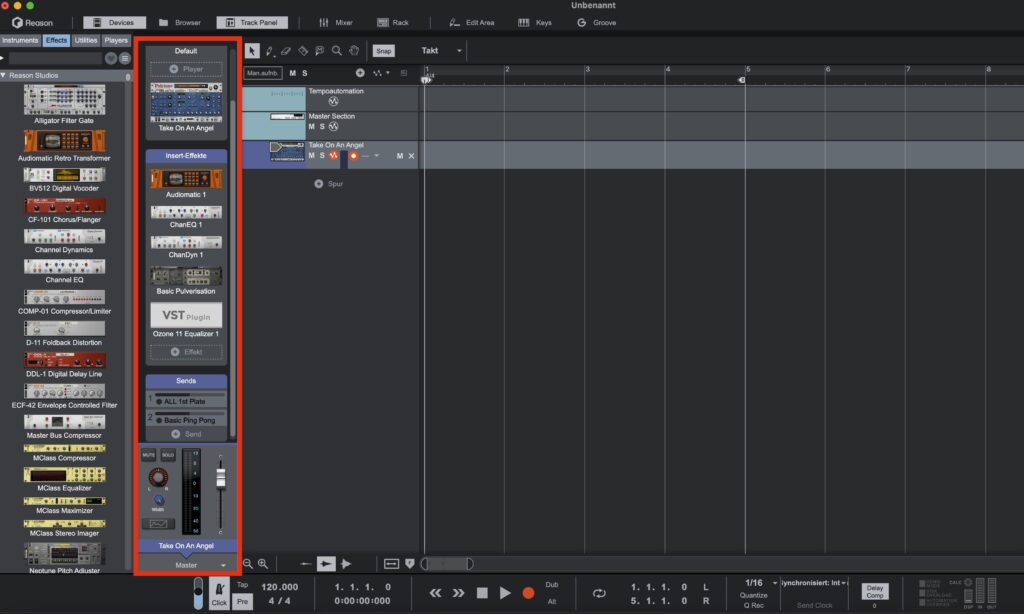Click the list view icon in the browser
Screen dimensions: 1024x614
(x=125, y=58)
